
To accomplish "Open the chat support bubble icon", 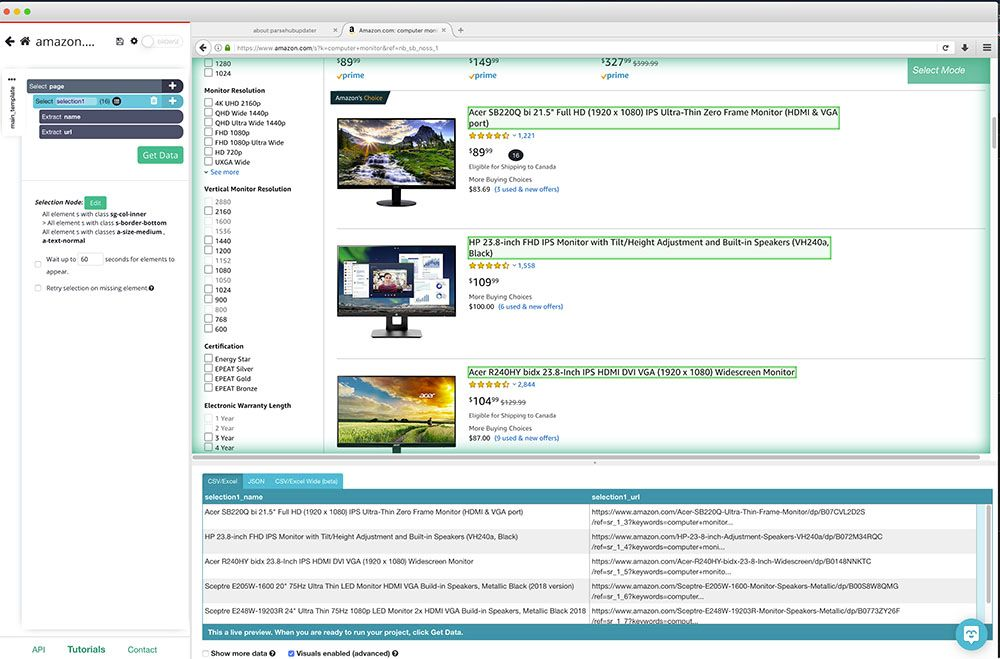I will [971, 634].
